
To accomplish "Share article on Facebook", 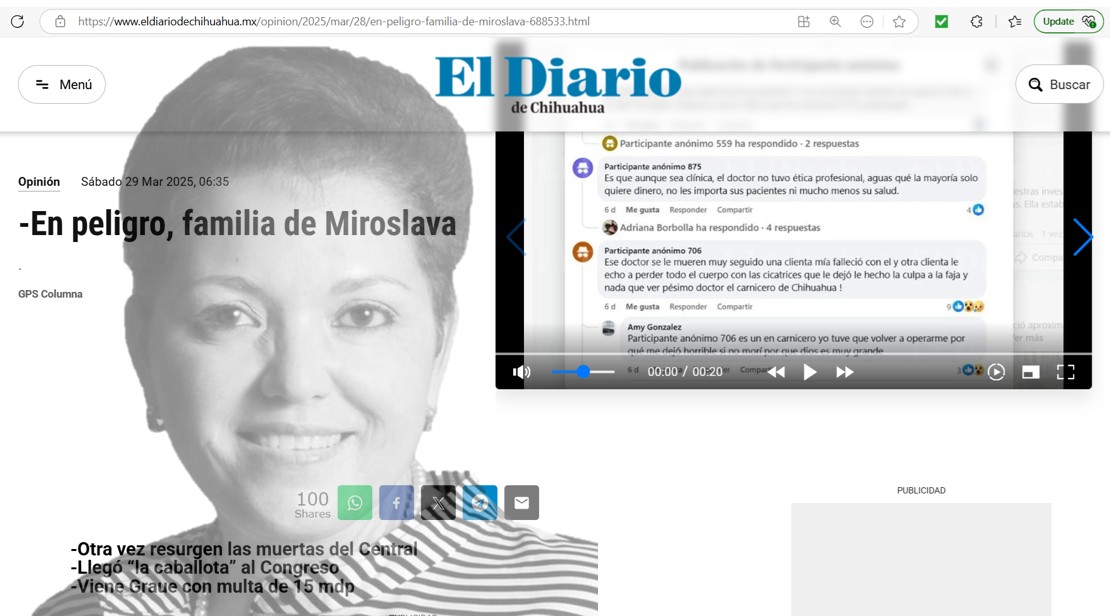I will tap(396, 503).
